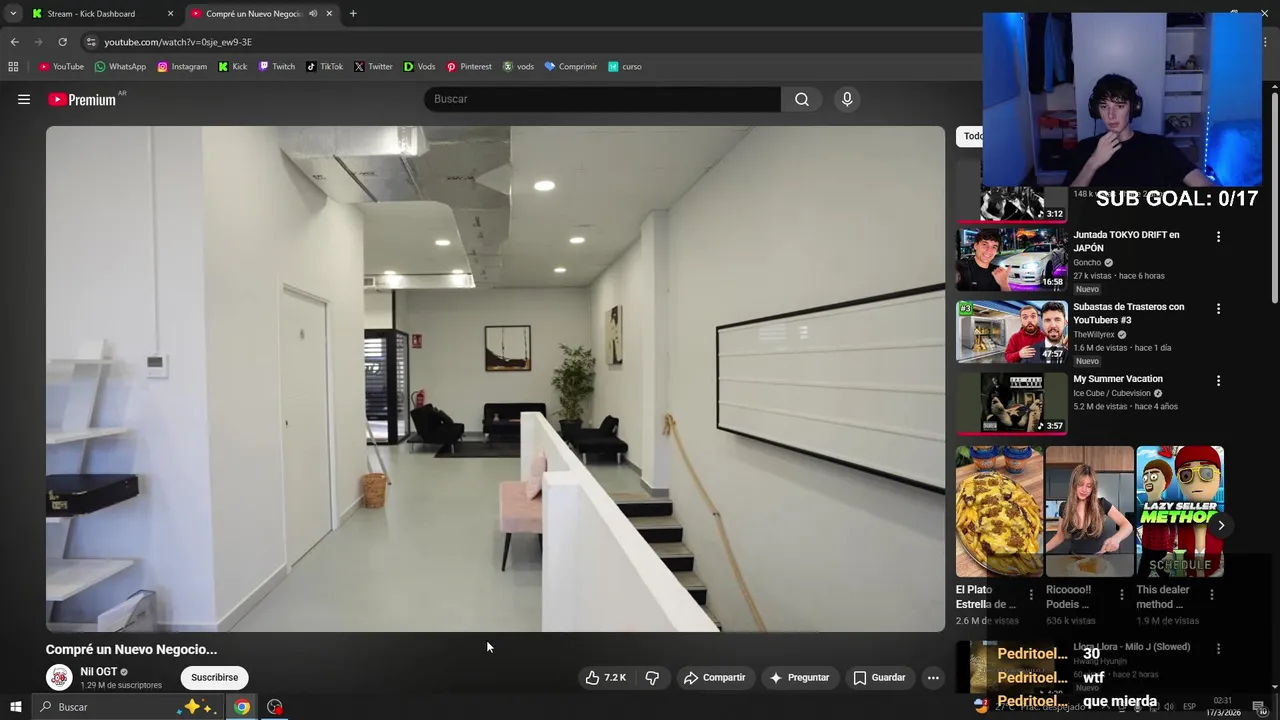The width and height of the screenshot is (1280, 720).
Task: Dislike the video with thumbs down
Action: click(652, 678)
